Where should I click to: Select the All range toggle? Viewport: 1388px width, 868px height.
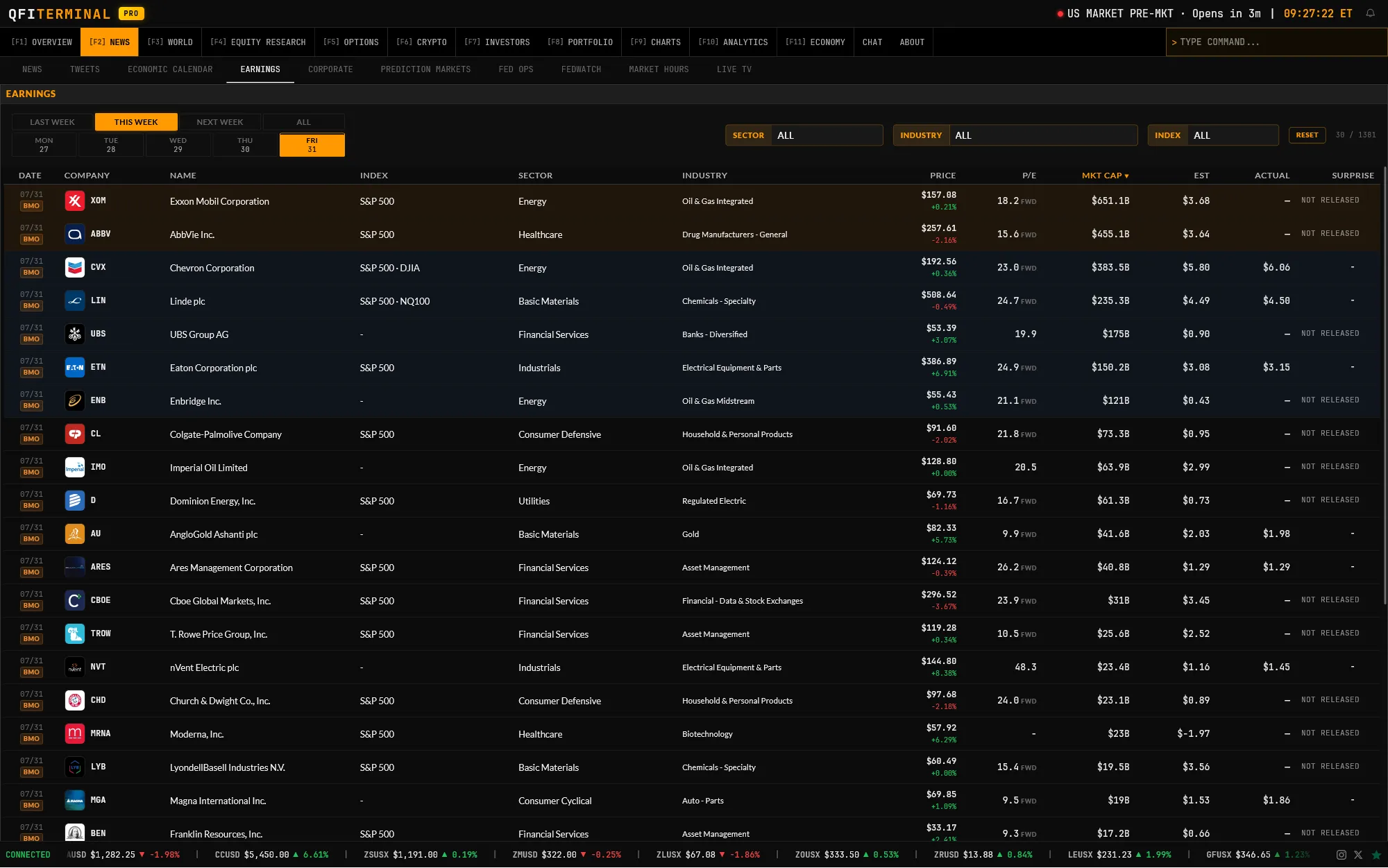pyautogui.click(x=303, y=122)
